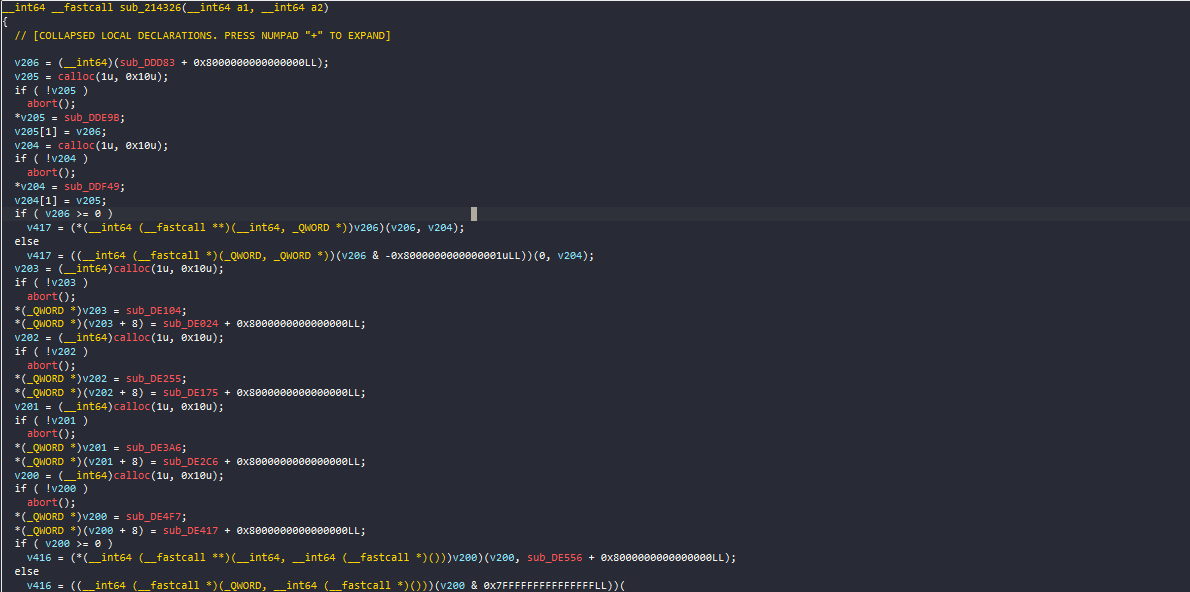Select the line v204[1] = v205;

[61, 200]
